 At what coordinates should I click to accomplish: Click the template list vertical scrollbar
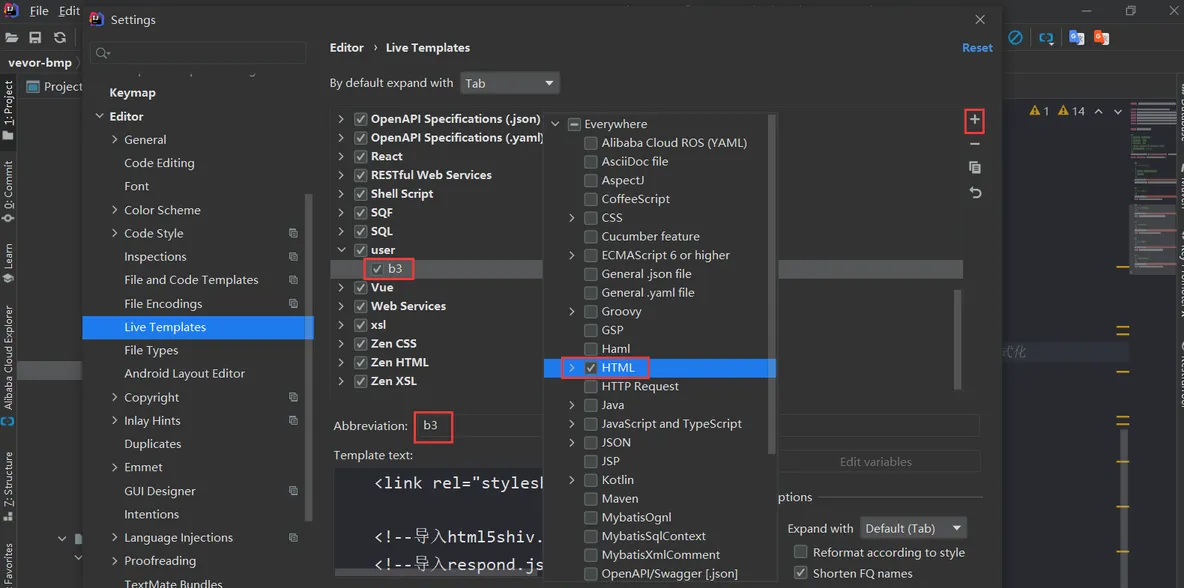[957, 340]
